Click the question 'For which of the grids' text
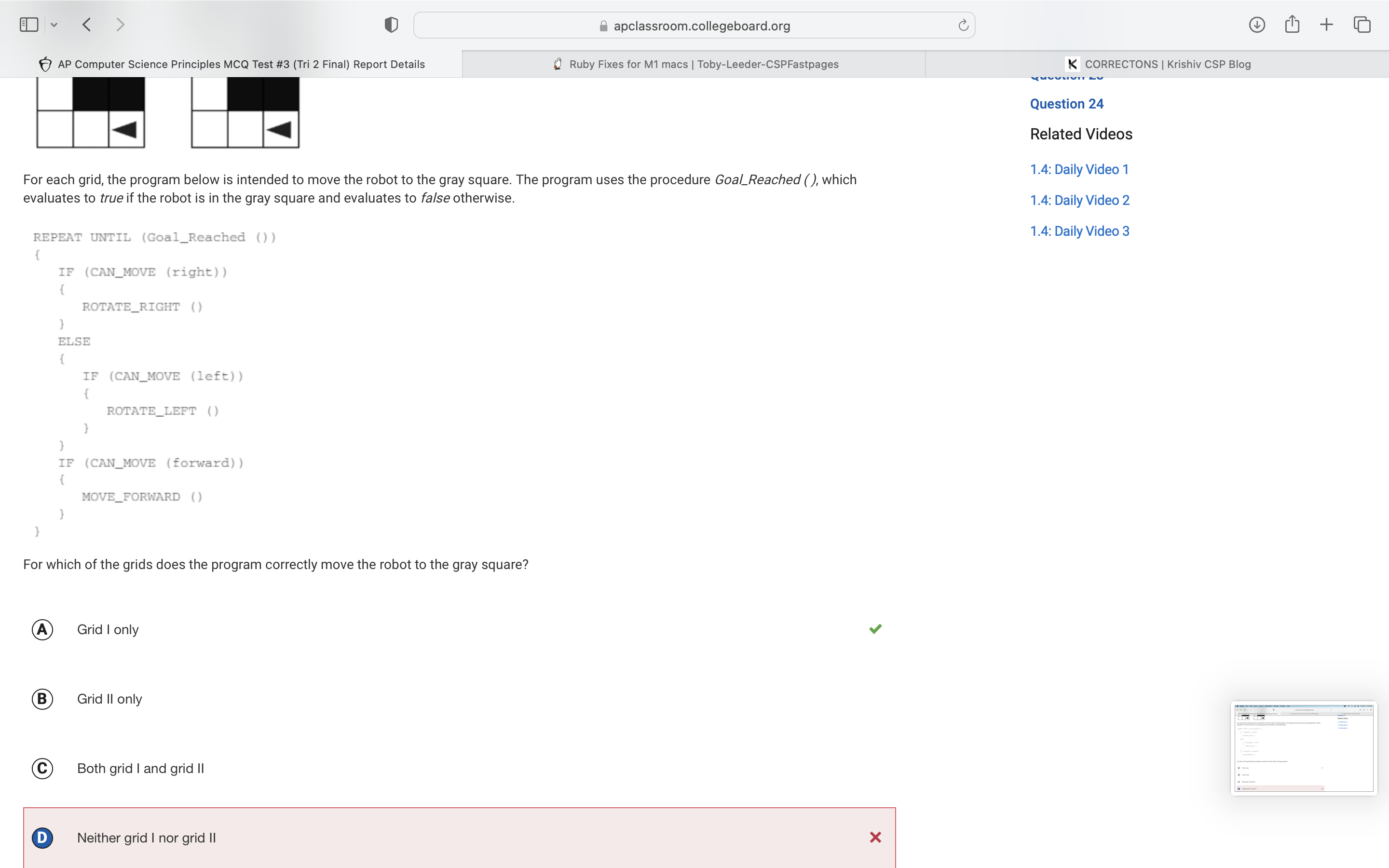 275,565
